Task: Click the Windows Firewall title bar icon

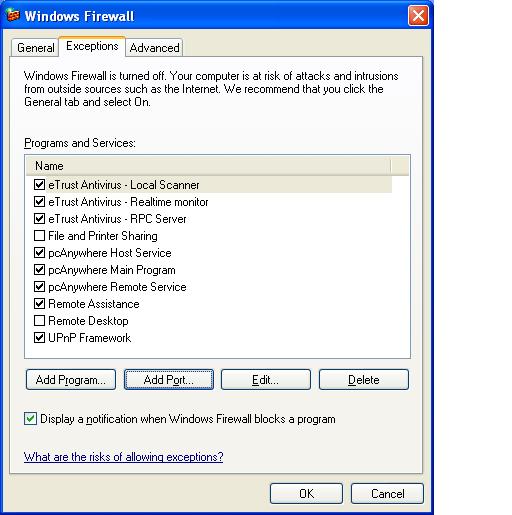Action: [x=13, y=15]
